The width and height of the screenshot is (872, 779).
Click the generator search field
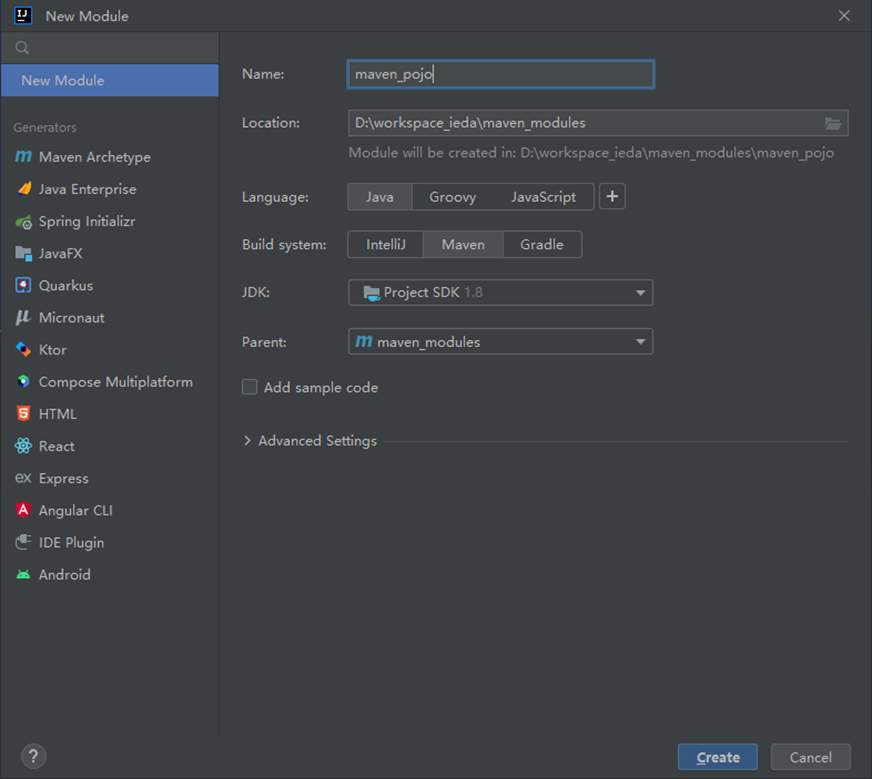(110, 48)
